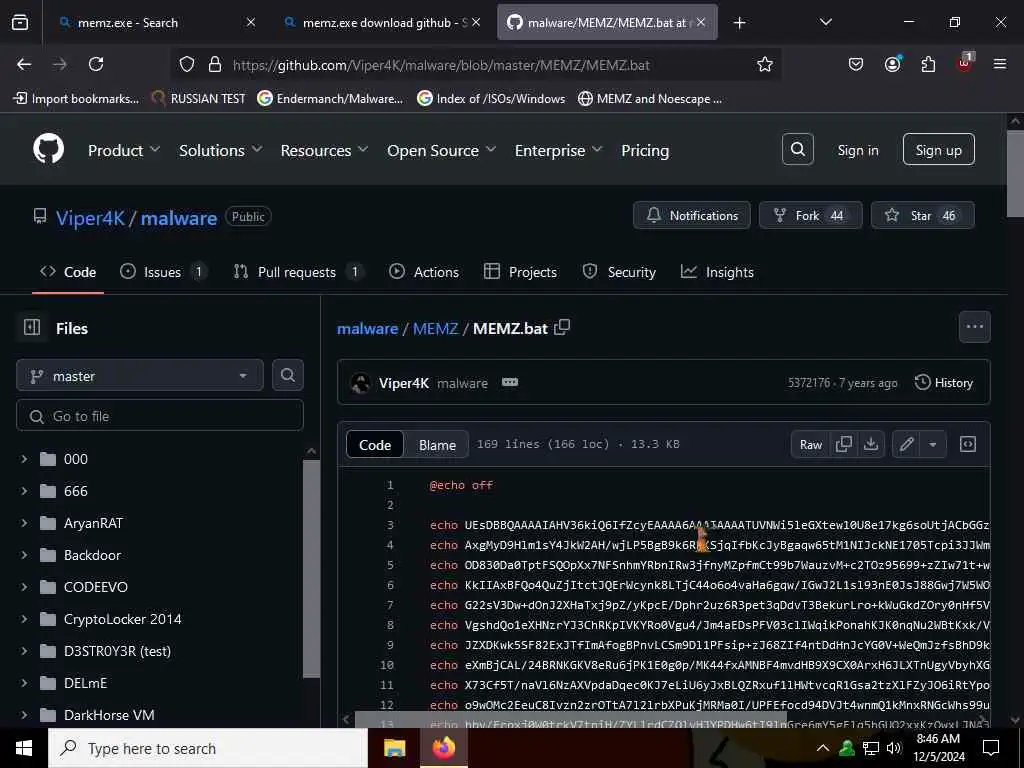Open more file actions ellipsis button
The width and height of the screenshot is (1024, 768).
[974, 327]
